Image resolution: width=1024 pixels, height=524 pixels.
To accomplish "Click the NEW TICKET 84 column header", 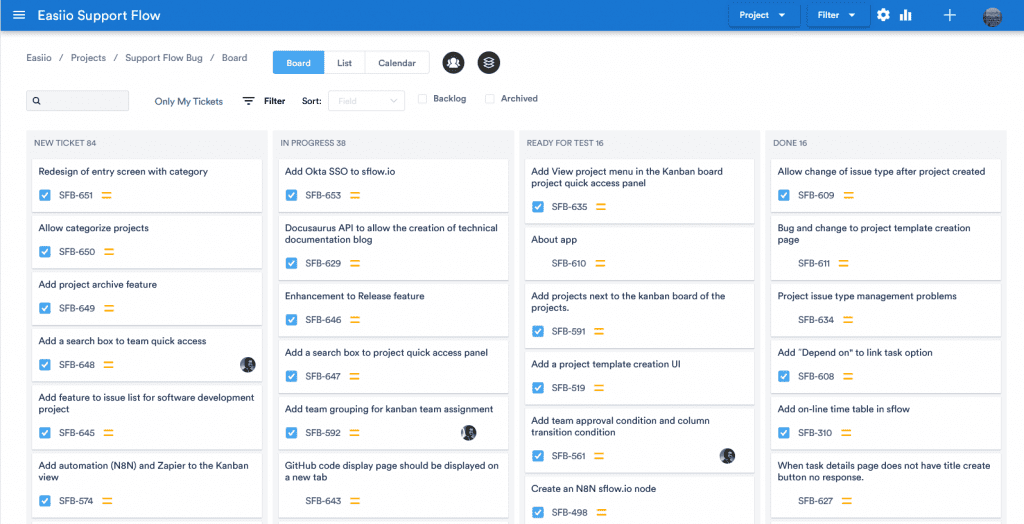I will click(65, 142).
